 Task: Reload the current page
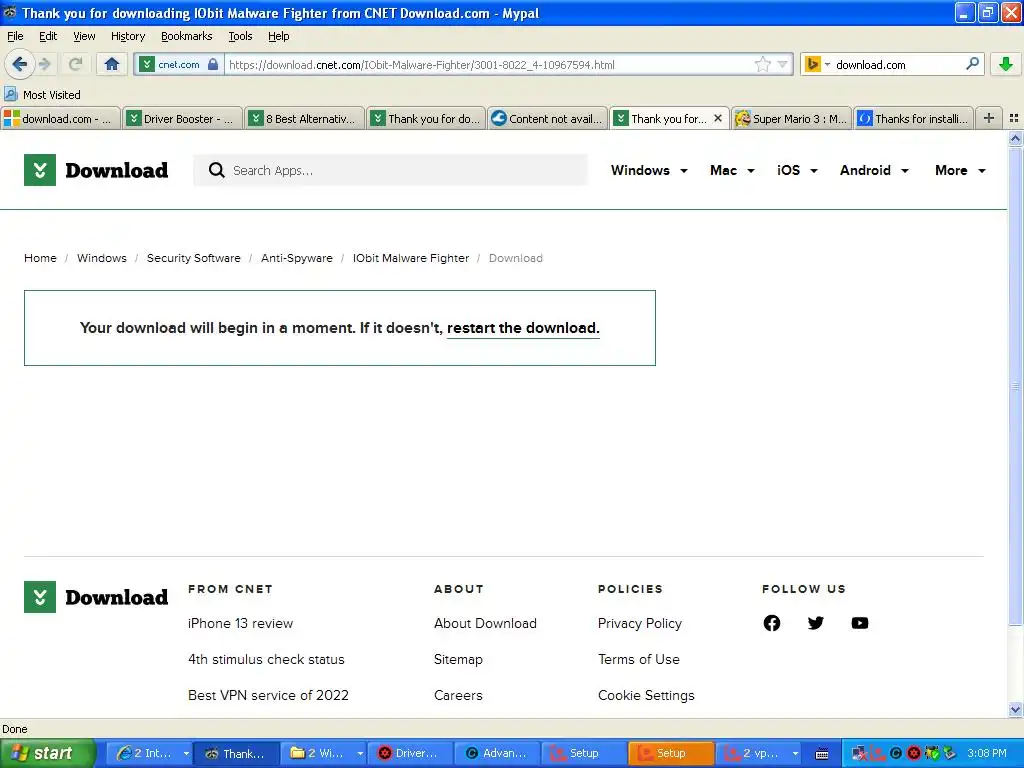tap(75, 64)
